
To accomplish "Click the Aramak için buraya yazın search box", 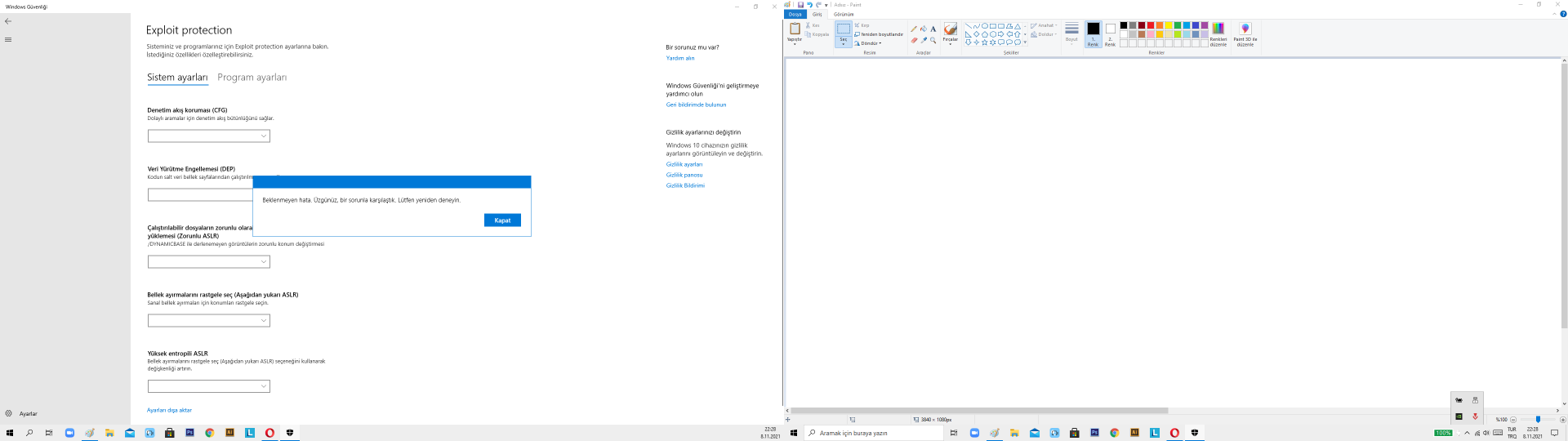I will tap(874, 433).
